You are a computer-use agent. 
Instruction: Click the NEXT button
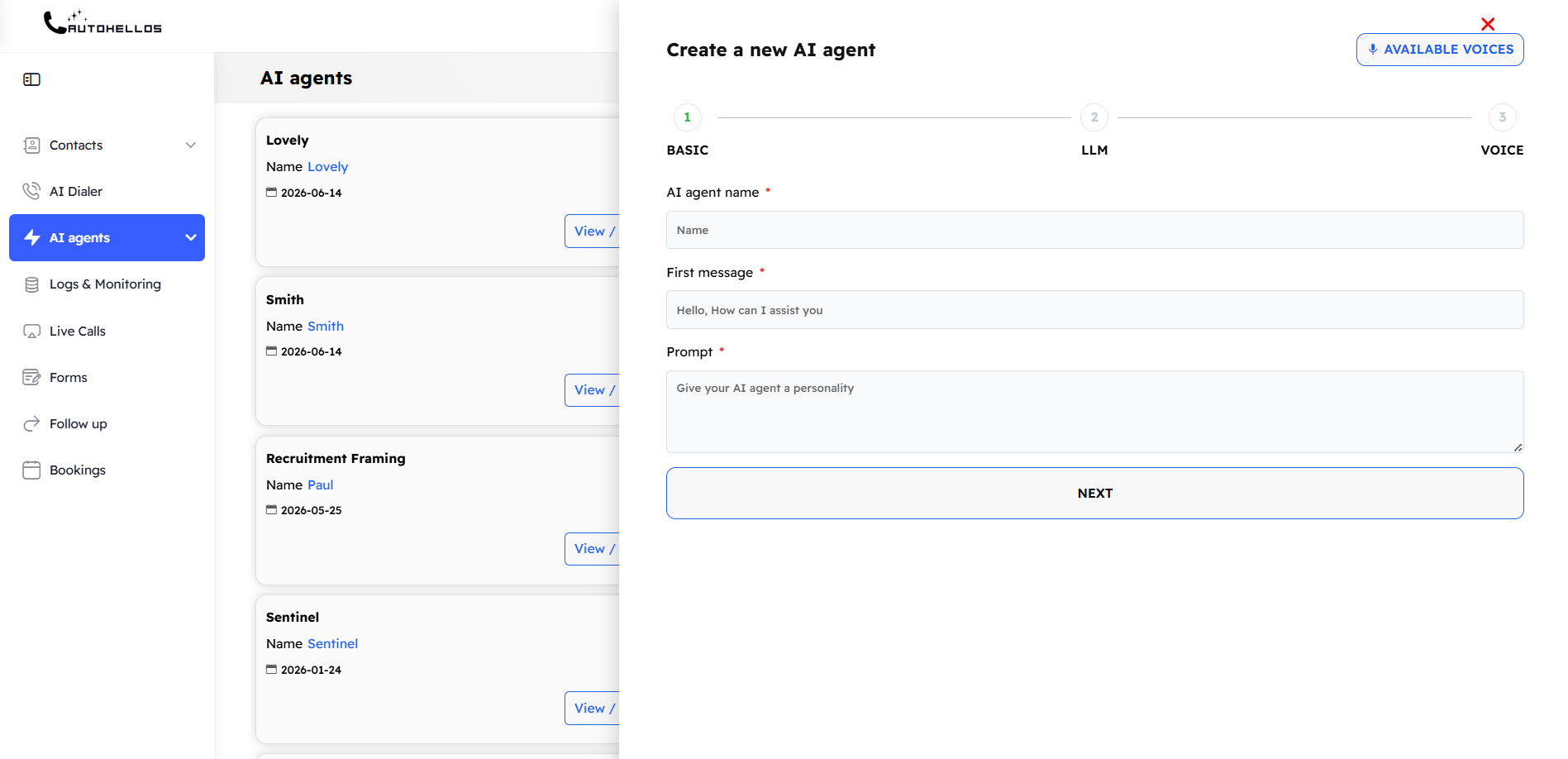click(1095, 494)
